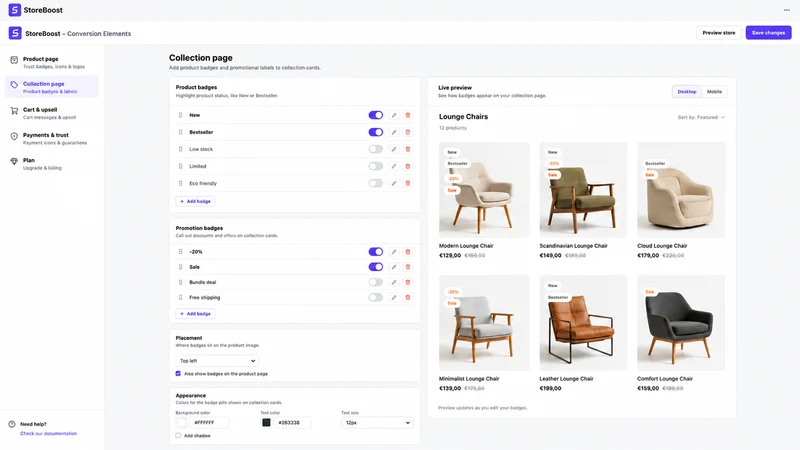Screen dimensions: 800x450
Task: Check the Add shadow checkbox
Action: tap(178, 436)
